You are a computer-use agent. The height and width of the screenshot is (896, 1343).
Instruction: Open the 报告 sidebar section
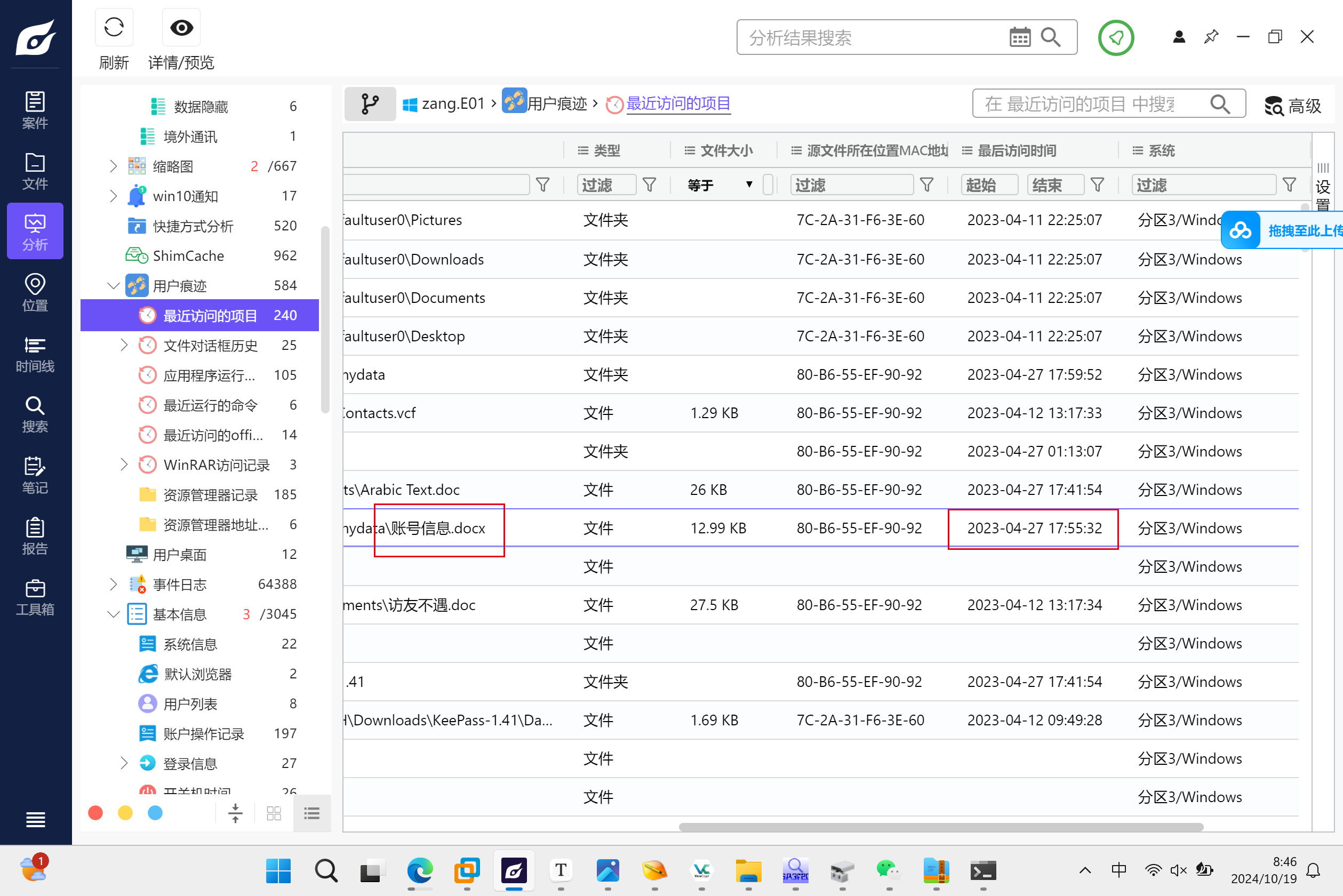(x=35, y=537)
